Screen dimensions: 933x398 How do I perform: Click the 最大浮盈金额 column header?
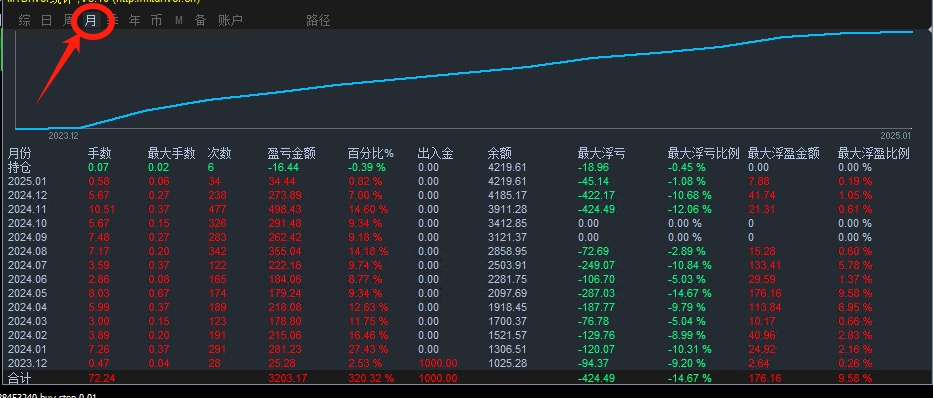point(784,153)
